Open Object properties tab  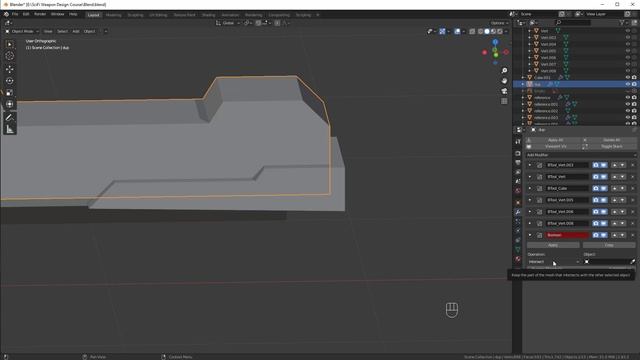[x=518, y=202]
